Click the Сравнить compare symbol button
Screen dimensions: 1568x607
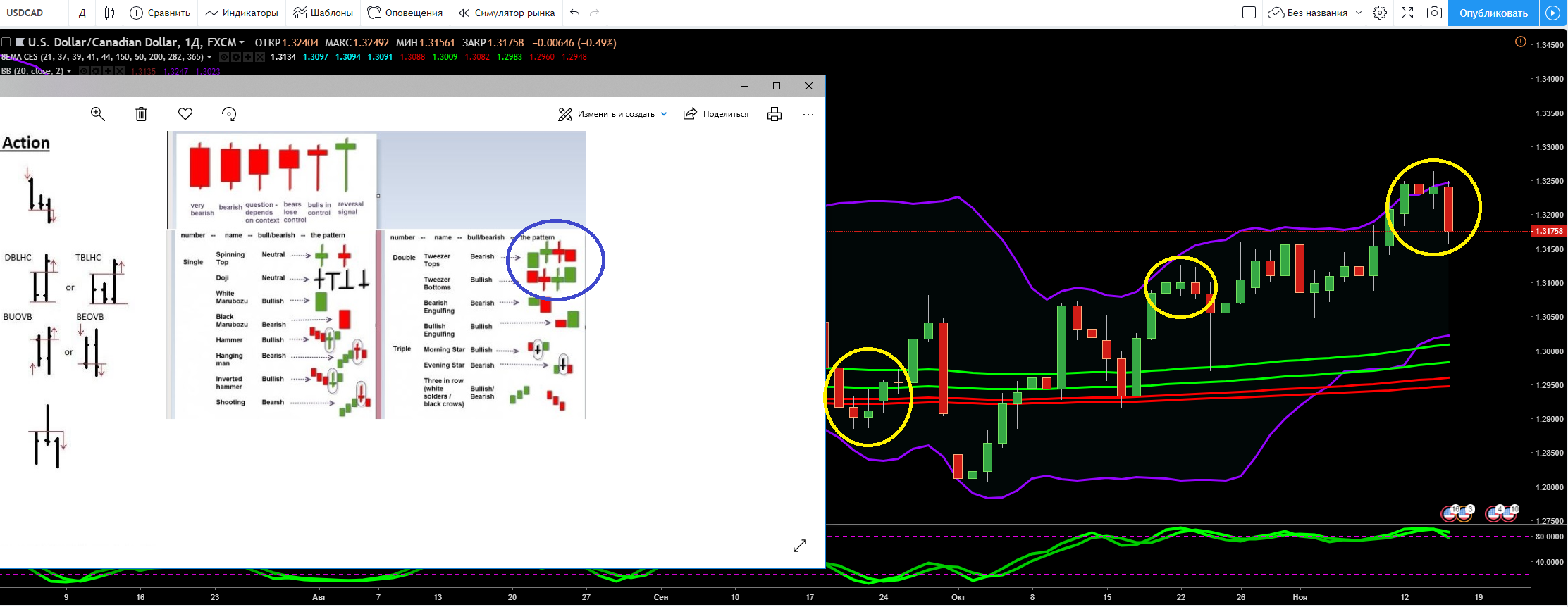click(160, 13)
